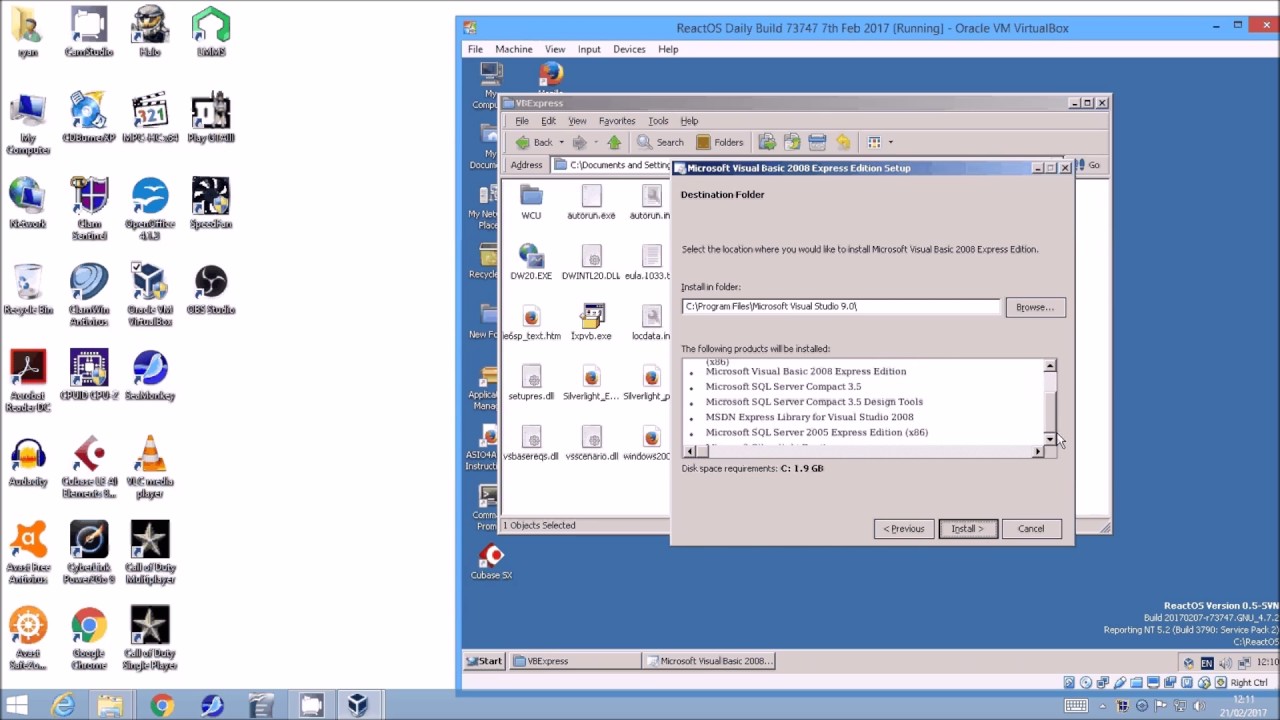
Task: Open the Forward history dropdown arrow
Action: click(x=596, y=143)
